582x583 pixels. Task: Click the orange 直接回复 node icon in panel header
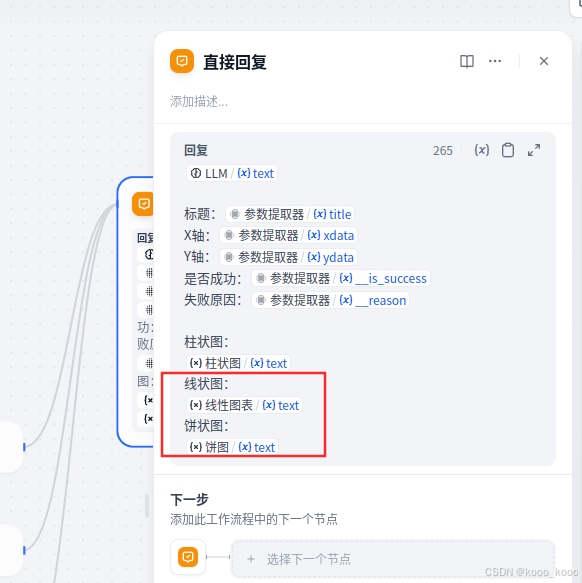(182, 61)
